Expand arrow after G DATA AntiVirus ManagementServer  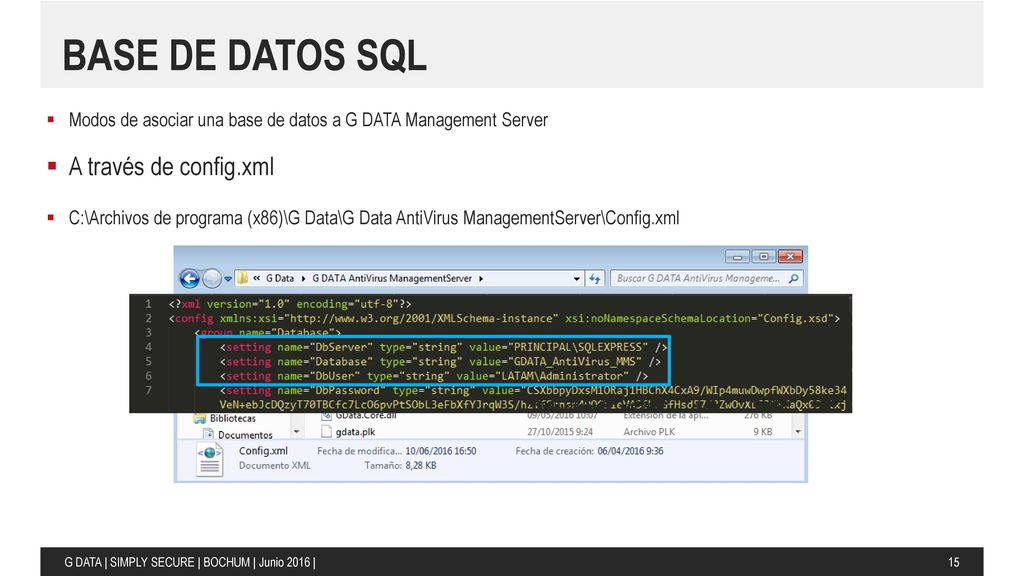(x=481, y=279)
